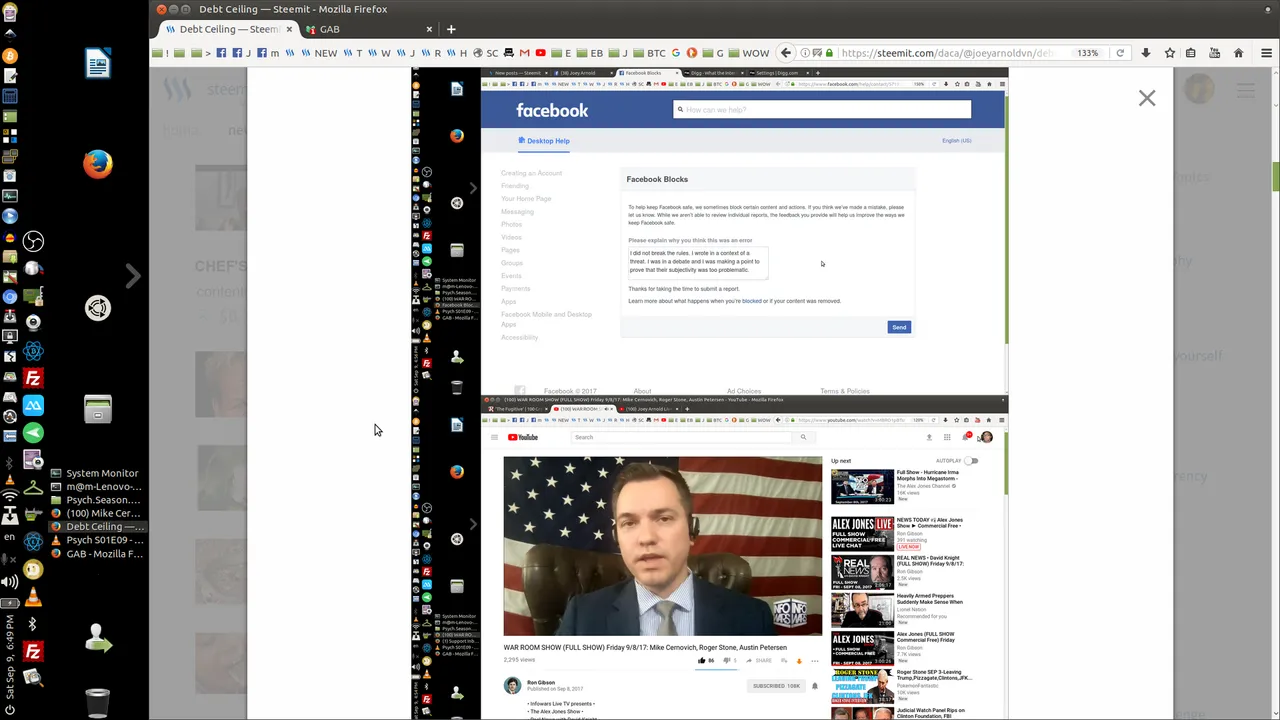Open the Google bookmark icon
This screenshot has width=1280, height=720.
point(675,53)
